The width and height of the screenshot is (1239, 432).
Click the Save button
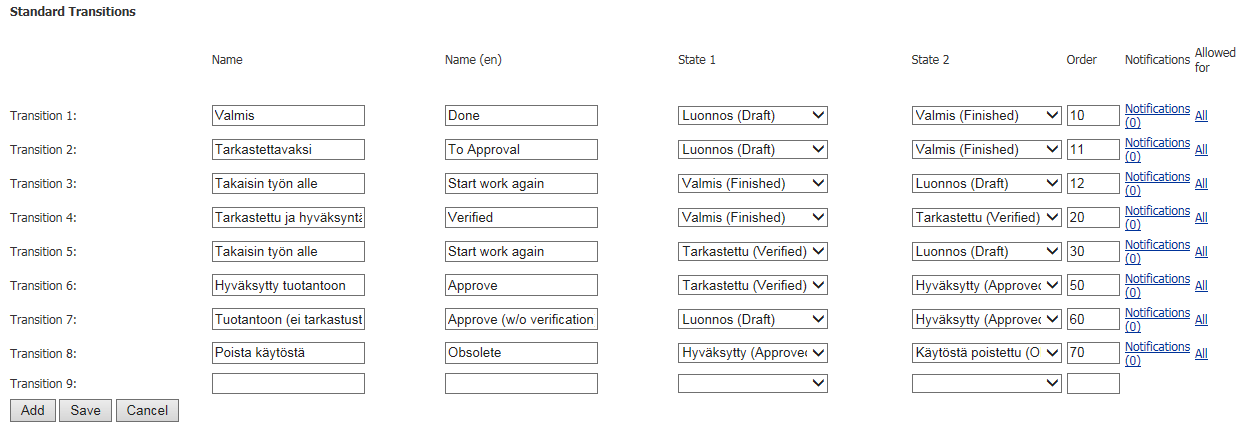point(85,411)
